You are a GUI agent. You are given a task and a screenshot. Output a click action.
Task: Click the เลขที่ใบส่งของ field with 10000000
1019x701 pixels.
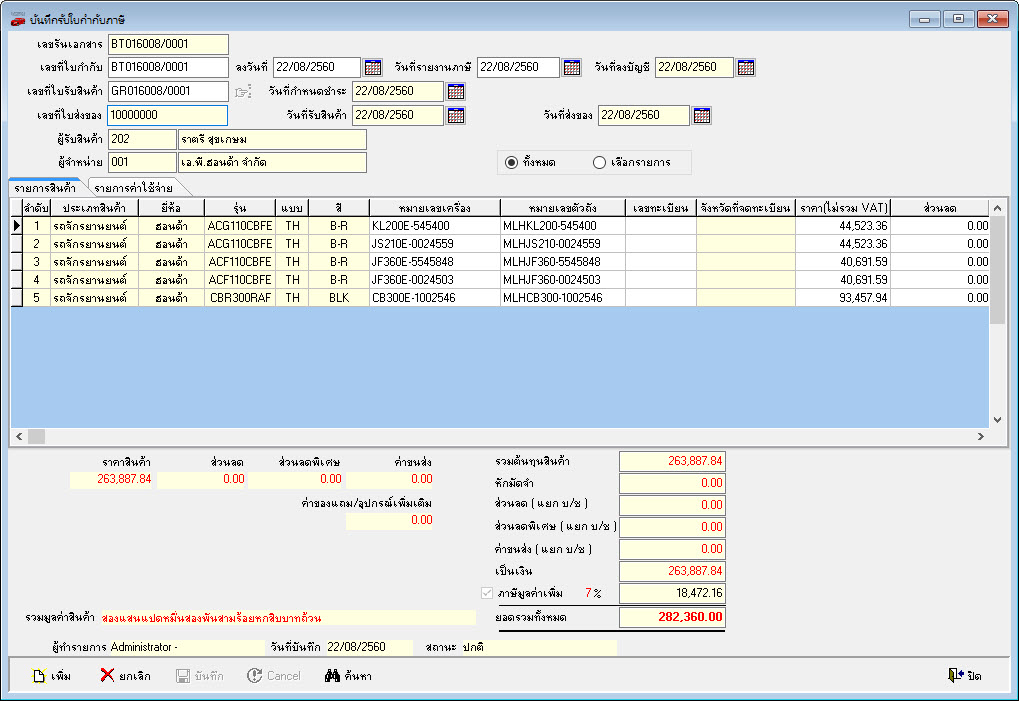pos(168,115)
